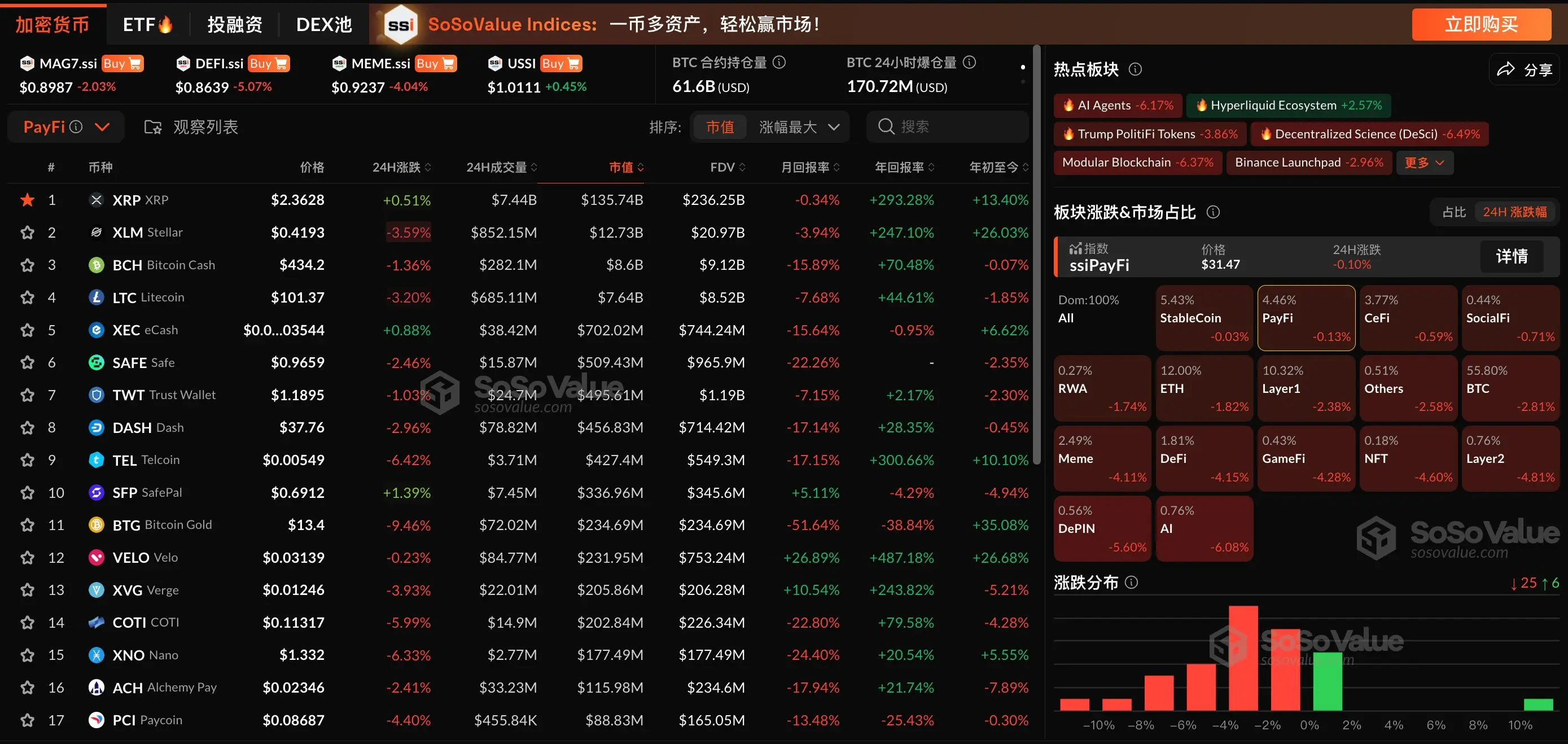Expand the PayFi sector dropdown

pyautogui.click(x=102, y=126)
